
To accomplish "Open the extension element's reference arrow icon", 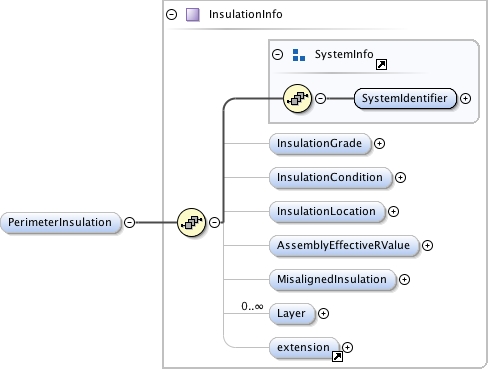I will tap(337, 356).
